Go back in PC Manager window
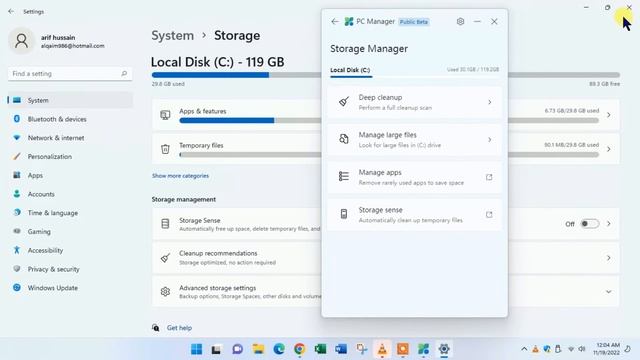 click(335, 22)
